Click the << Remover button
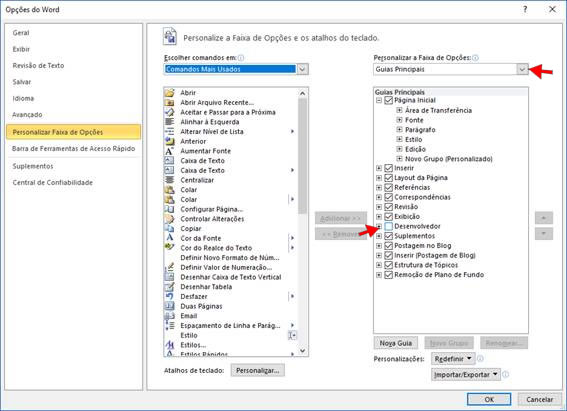 (341, 234)
